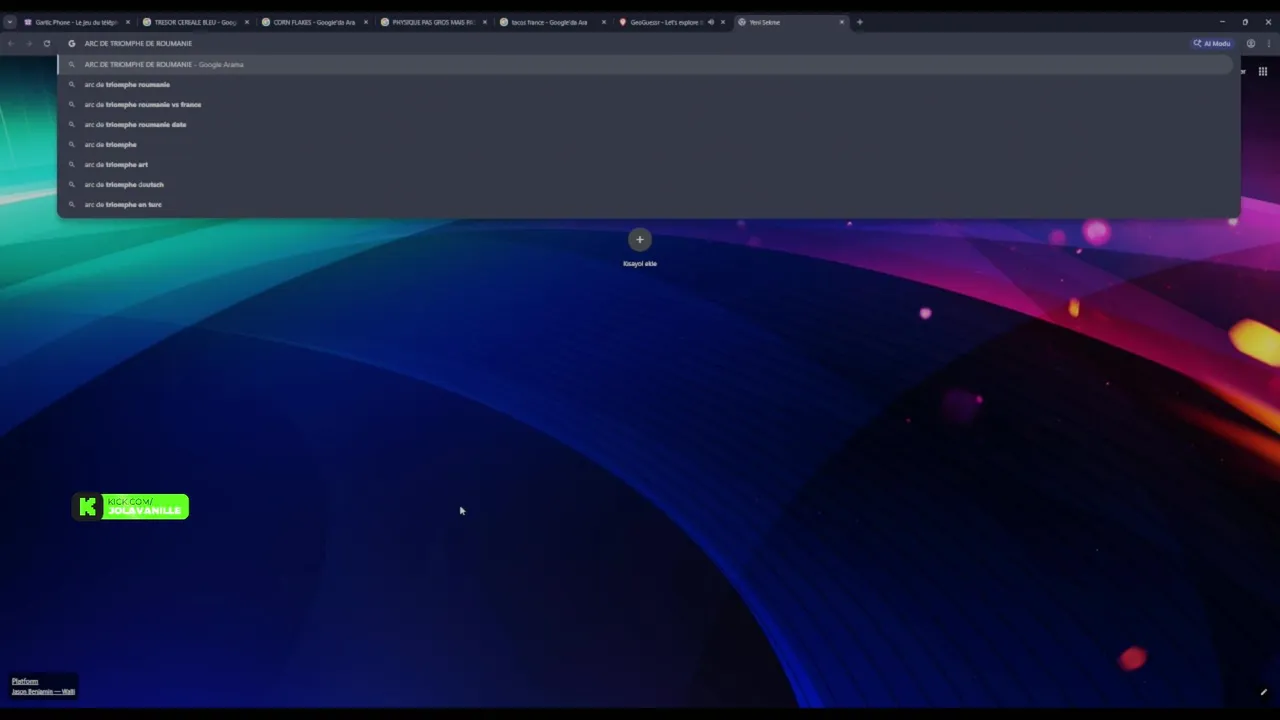Mute audio on the GeoGuessr tab
Screen dimensions: 1280x720
point(710,22)
